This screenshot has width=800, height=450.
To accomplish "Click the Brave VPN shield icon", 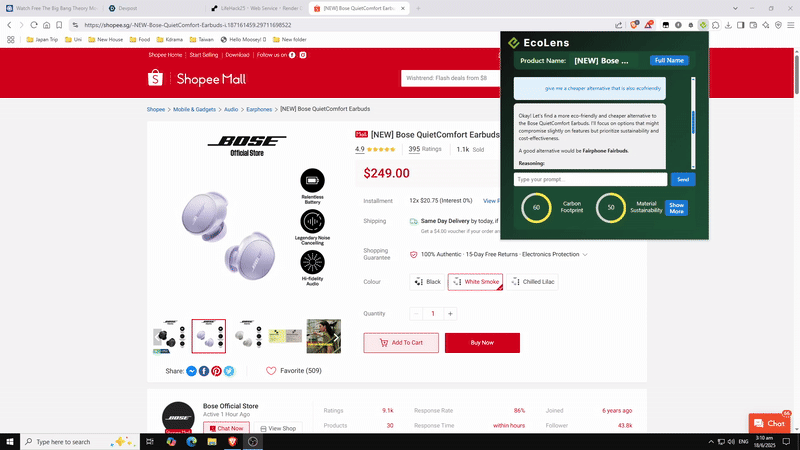I will click(778, 25).
